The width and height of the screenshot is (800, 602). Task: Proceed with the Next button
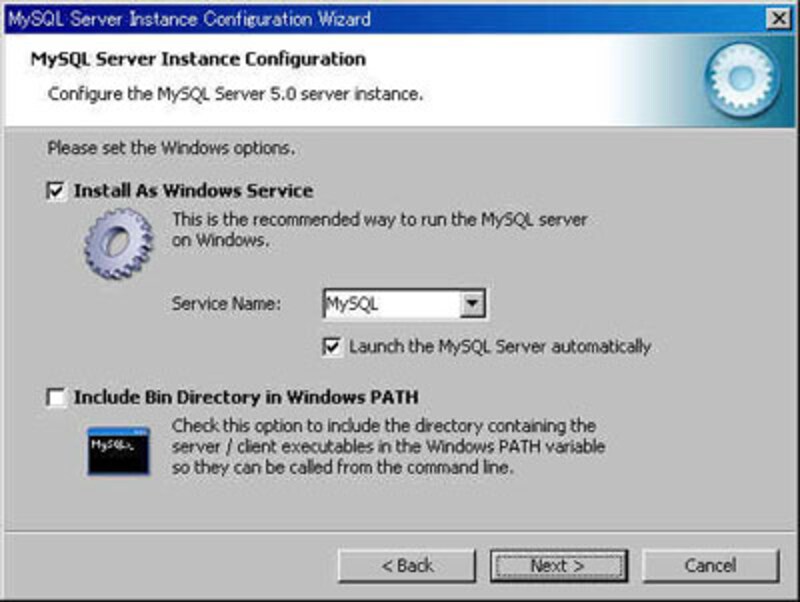559,566
